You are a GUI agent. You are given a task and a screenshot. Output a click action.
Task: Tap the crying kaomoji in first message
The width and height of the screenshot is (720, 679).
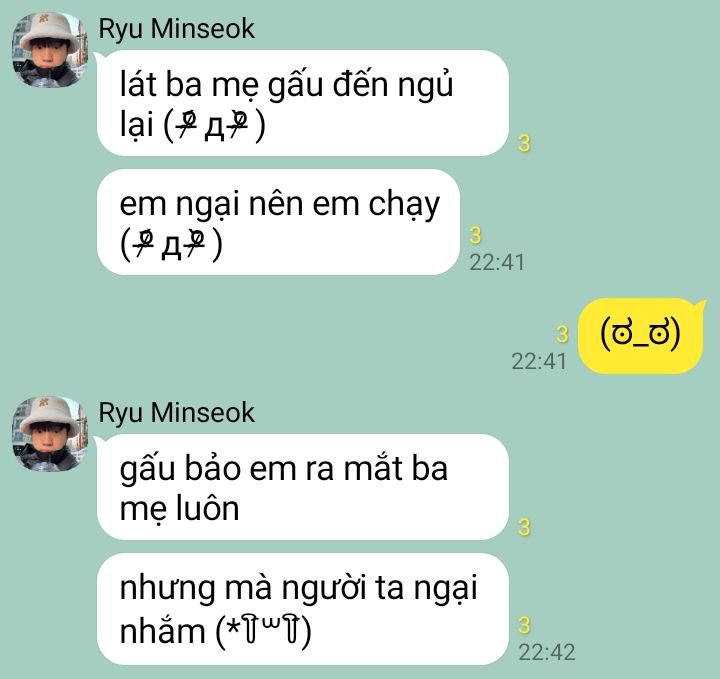[215, 126]
